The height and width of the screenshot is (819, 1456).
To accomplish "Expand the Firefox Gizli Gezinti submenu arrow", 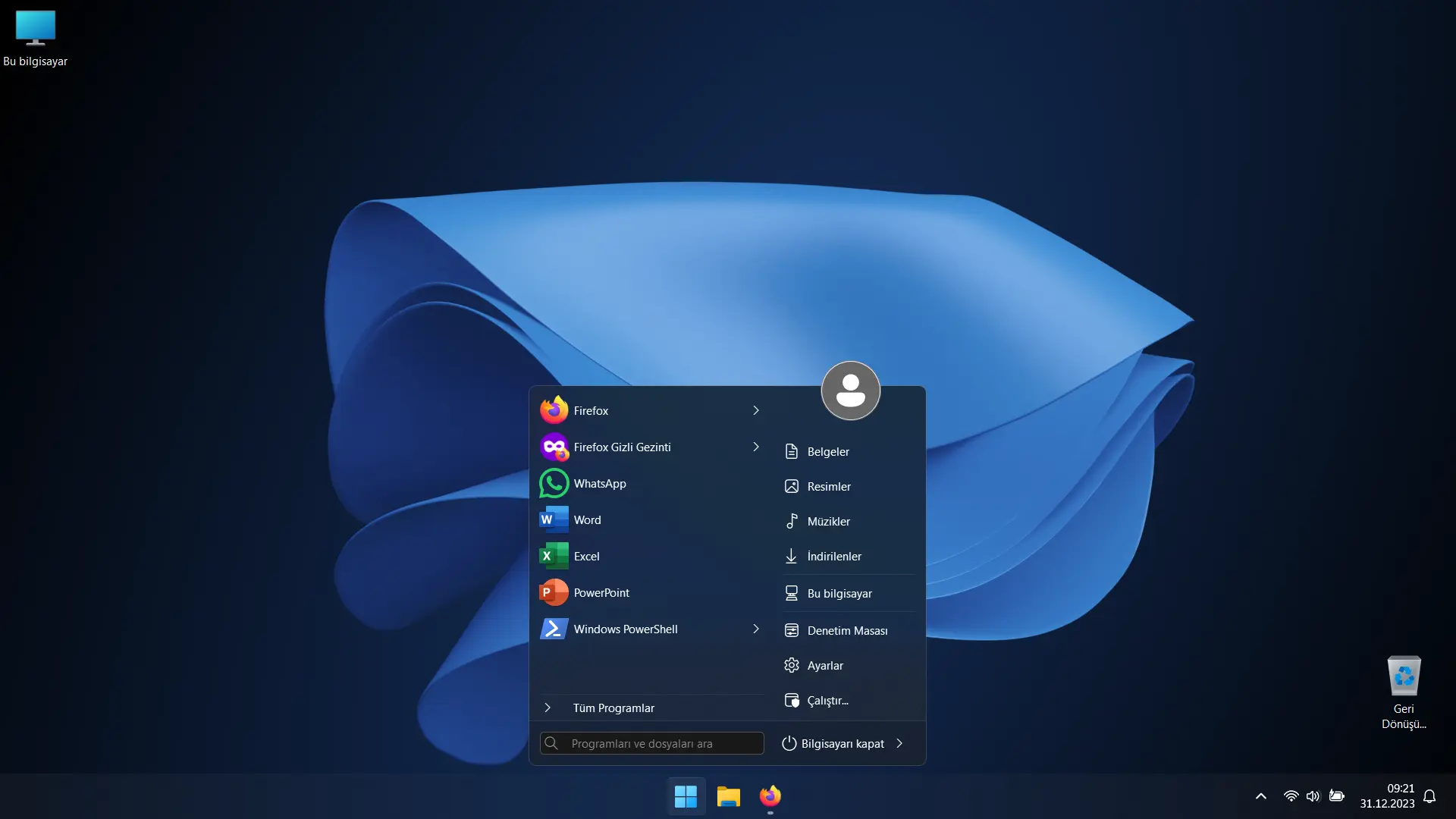I will coord(756,447).
